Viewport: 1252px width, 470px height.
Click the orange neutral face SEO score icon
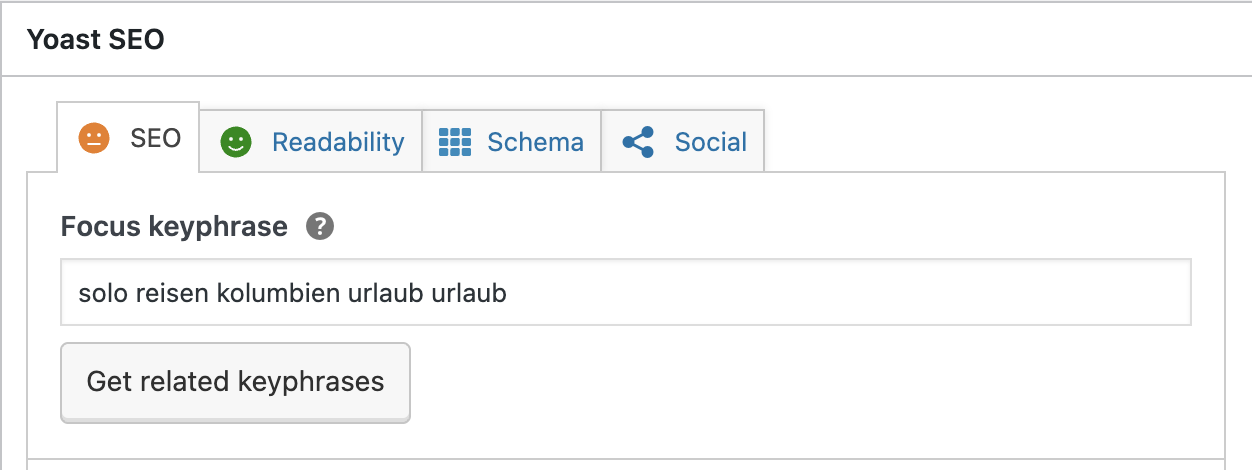coord(94,139)
